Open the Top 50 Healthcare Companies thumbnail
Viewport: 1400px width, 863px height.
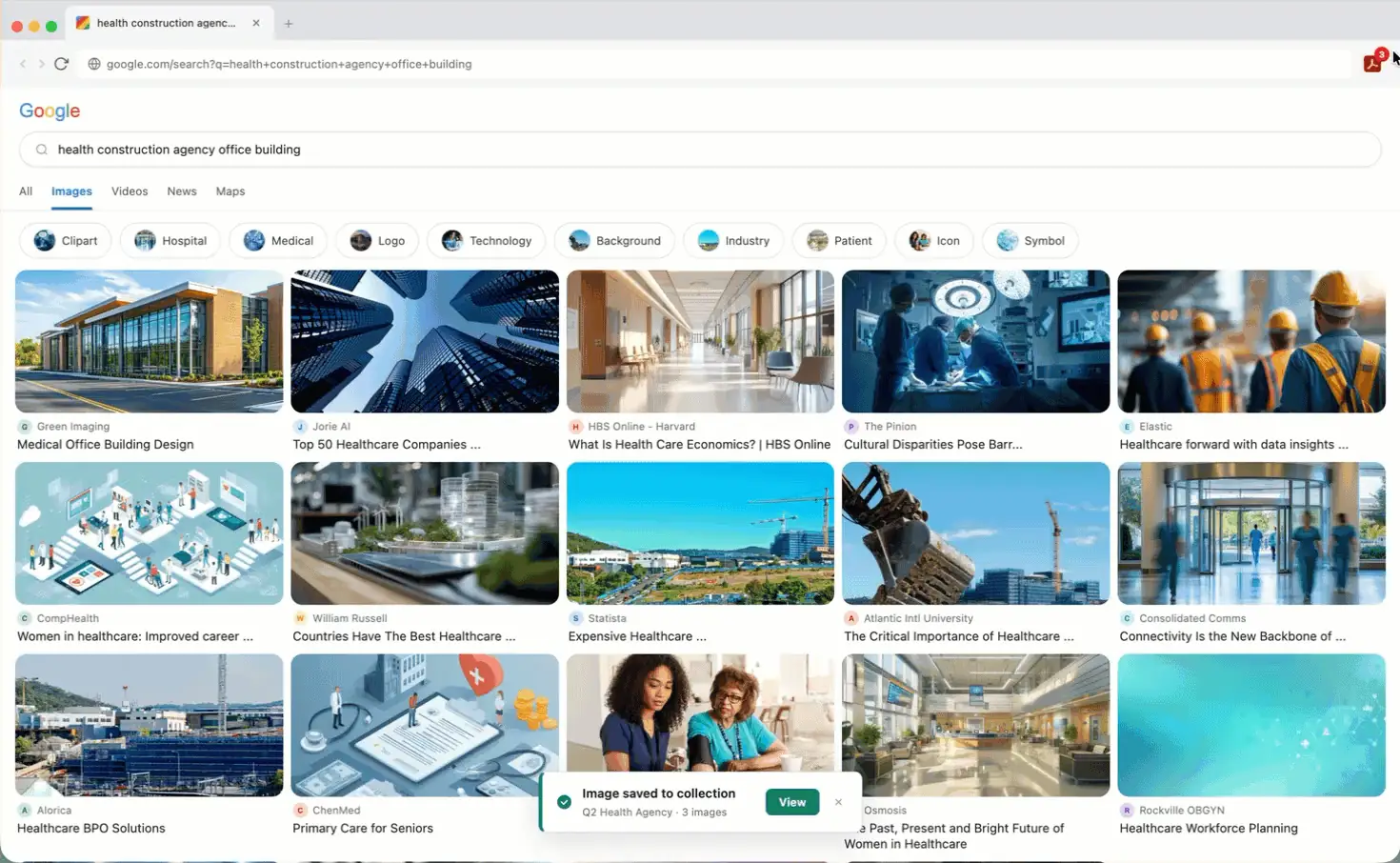425,341
